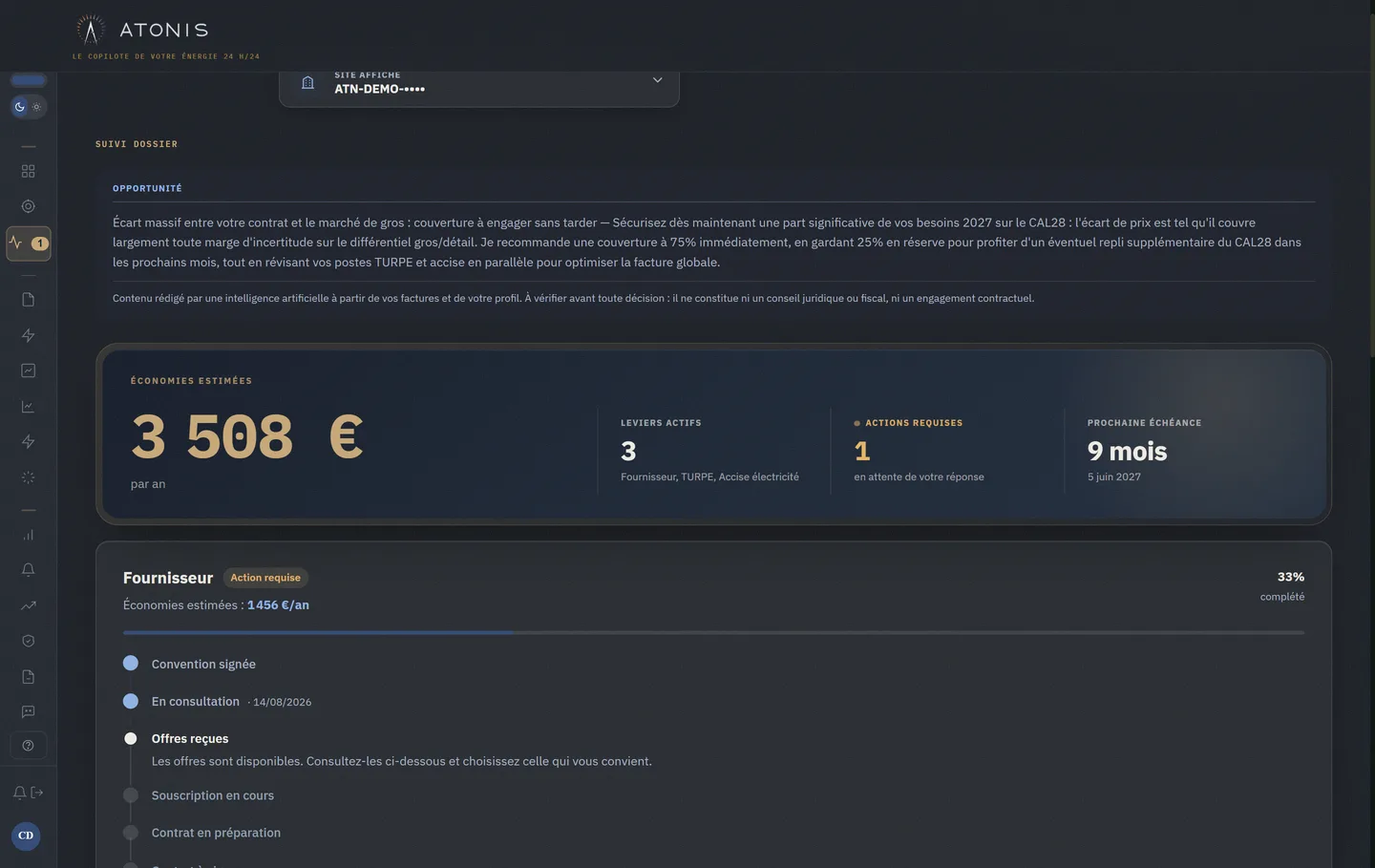Open the CD user avatar
Image resolution: width=1375 pixels, height=868 pixels.
[26, 836]
